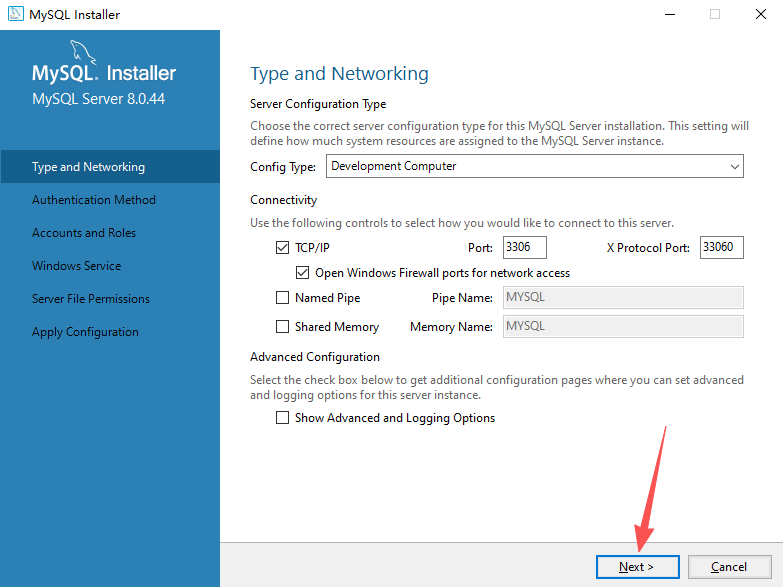Click the 'Server Configuration Type' label

(x=318, y=104)
